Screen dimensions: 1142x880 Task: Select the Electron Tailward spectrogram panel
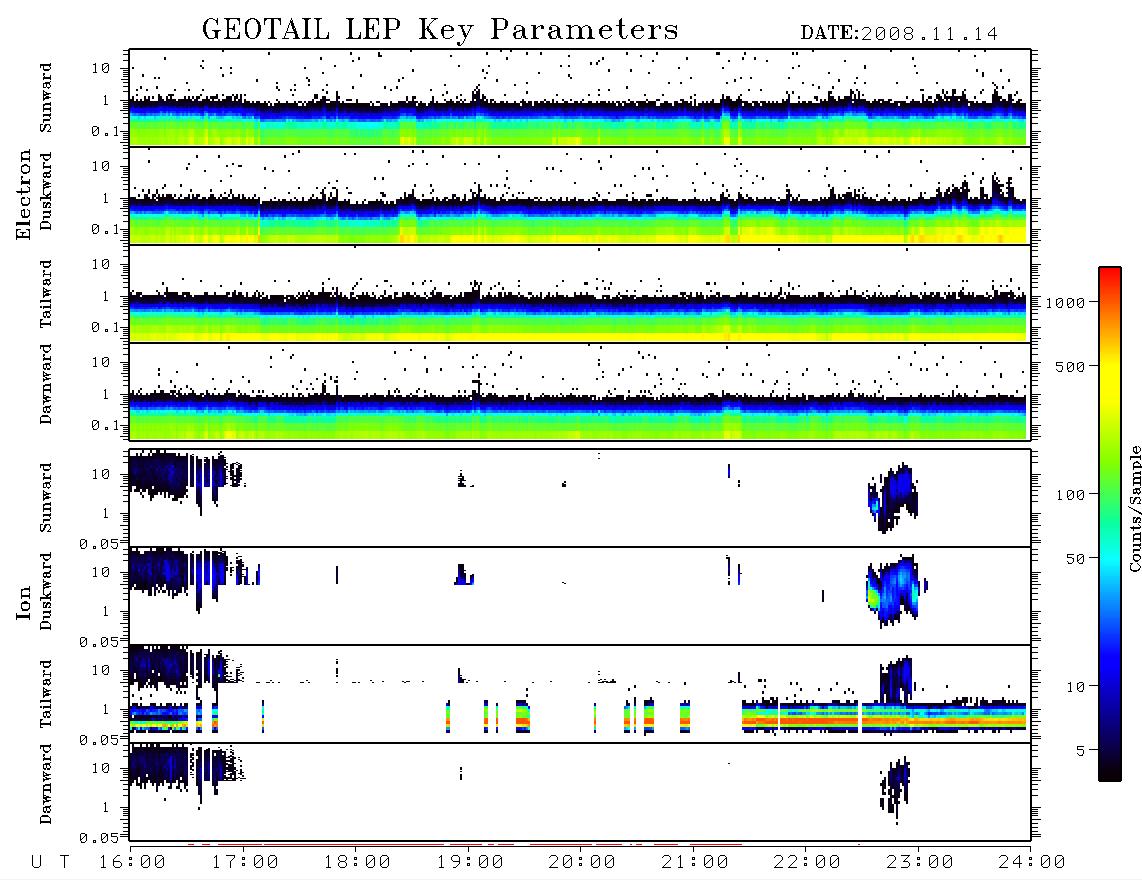(580, 294)
